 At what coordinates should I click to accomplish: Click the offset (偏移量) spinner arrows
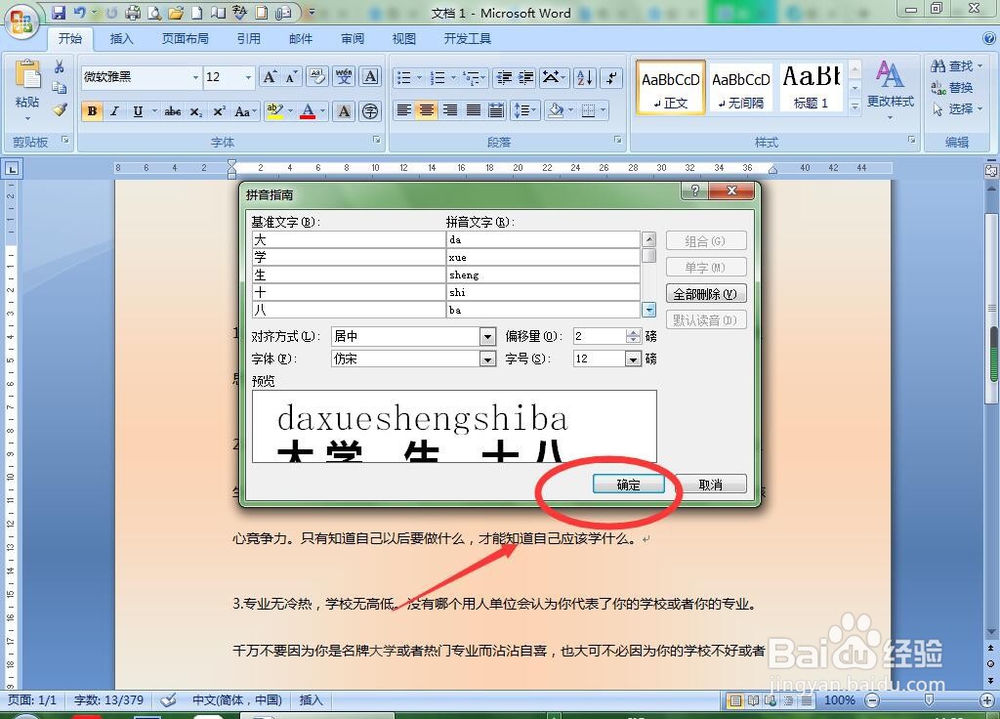633,336
